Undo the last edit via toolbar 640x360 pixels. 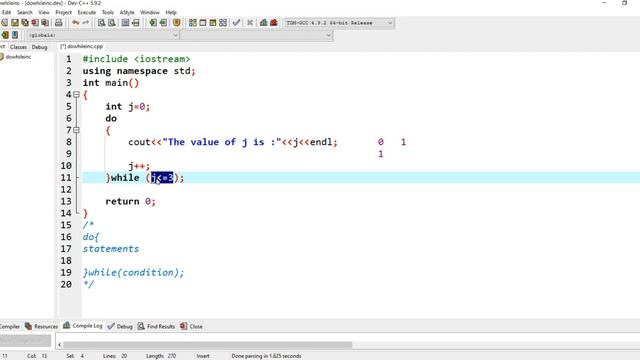tap(76, 23)
